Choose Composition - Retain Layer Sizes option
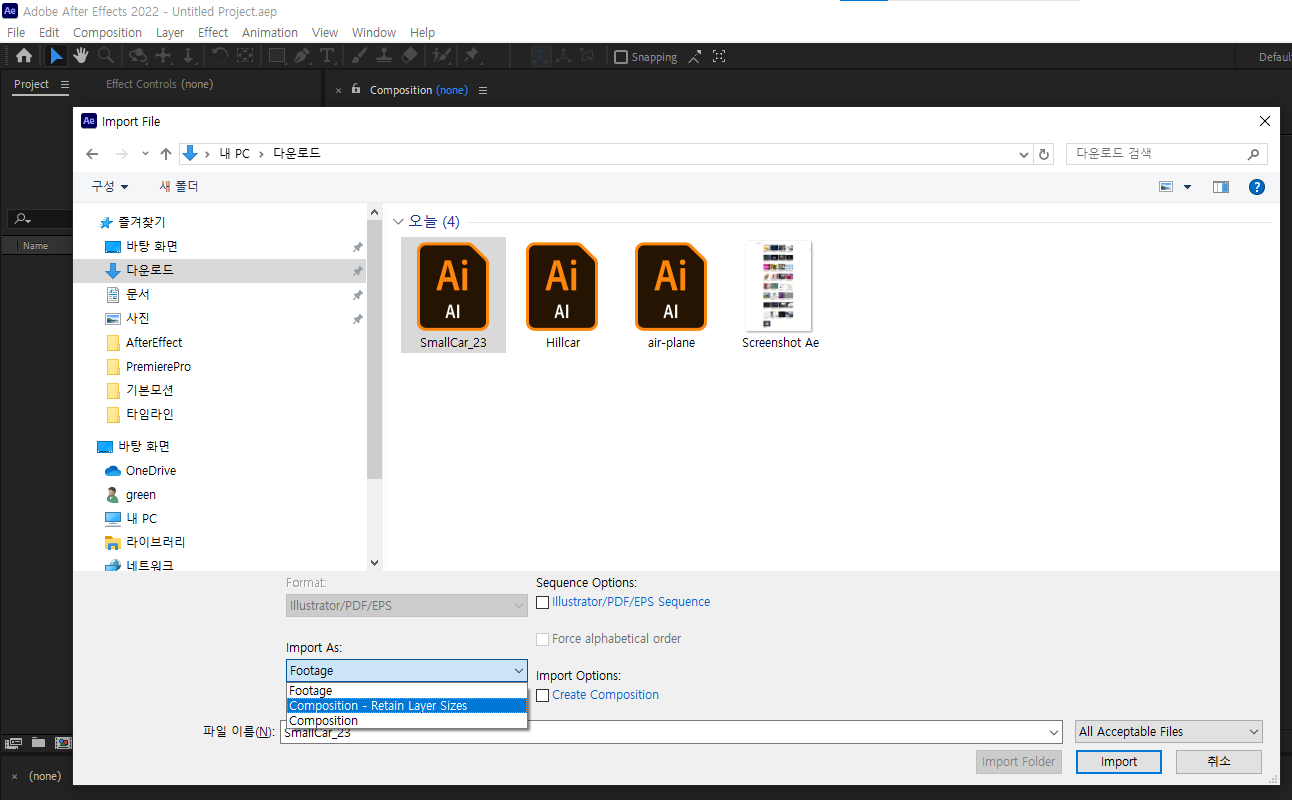This screenshot has width=1292, height=800. (x=406, y=706)
